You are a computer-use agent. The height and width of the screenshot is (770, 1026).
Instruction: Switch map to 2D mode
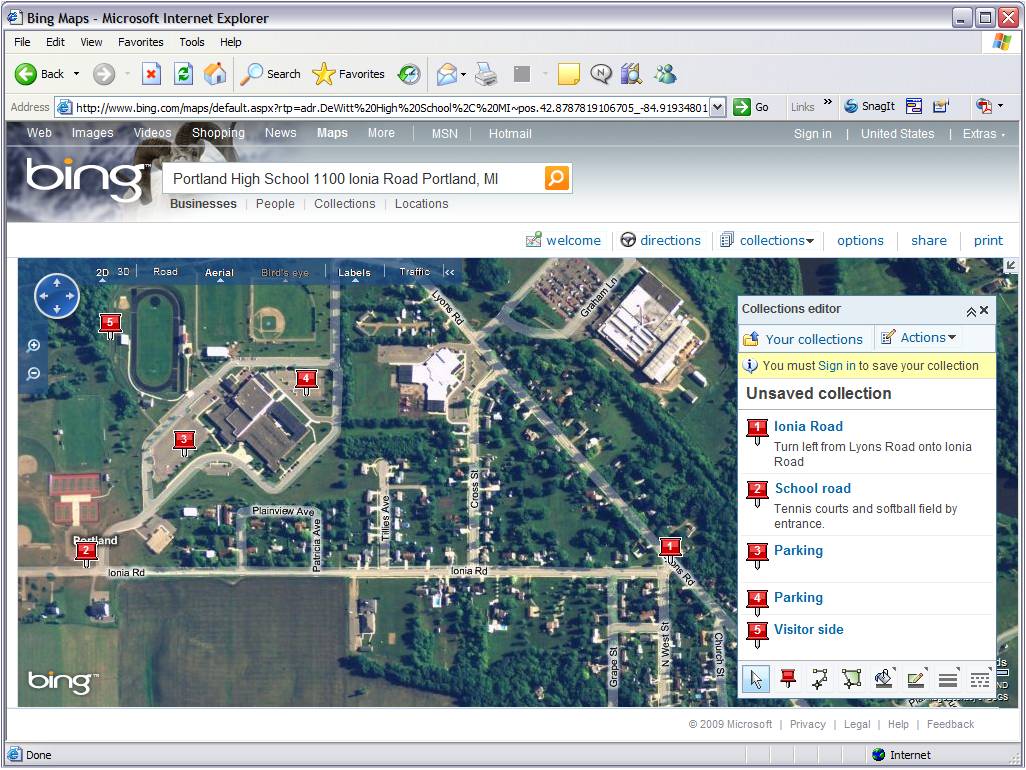click(x=103, y=273)
